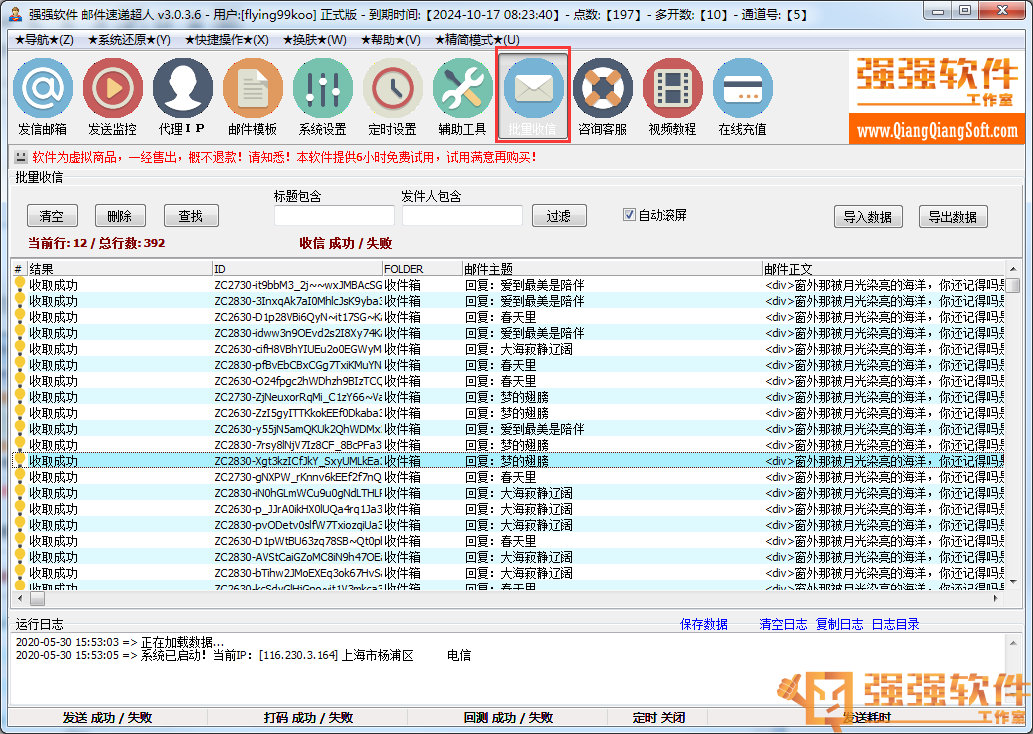The height and width of the screenshot is (734, 1033).
Task: Click the 导出数据 export data button
Action: 953,217
